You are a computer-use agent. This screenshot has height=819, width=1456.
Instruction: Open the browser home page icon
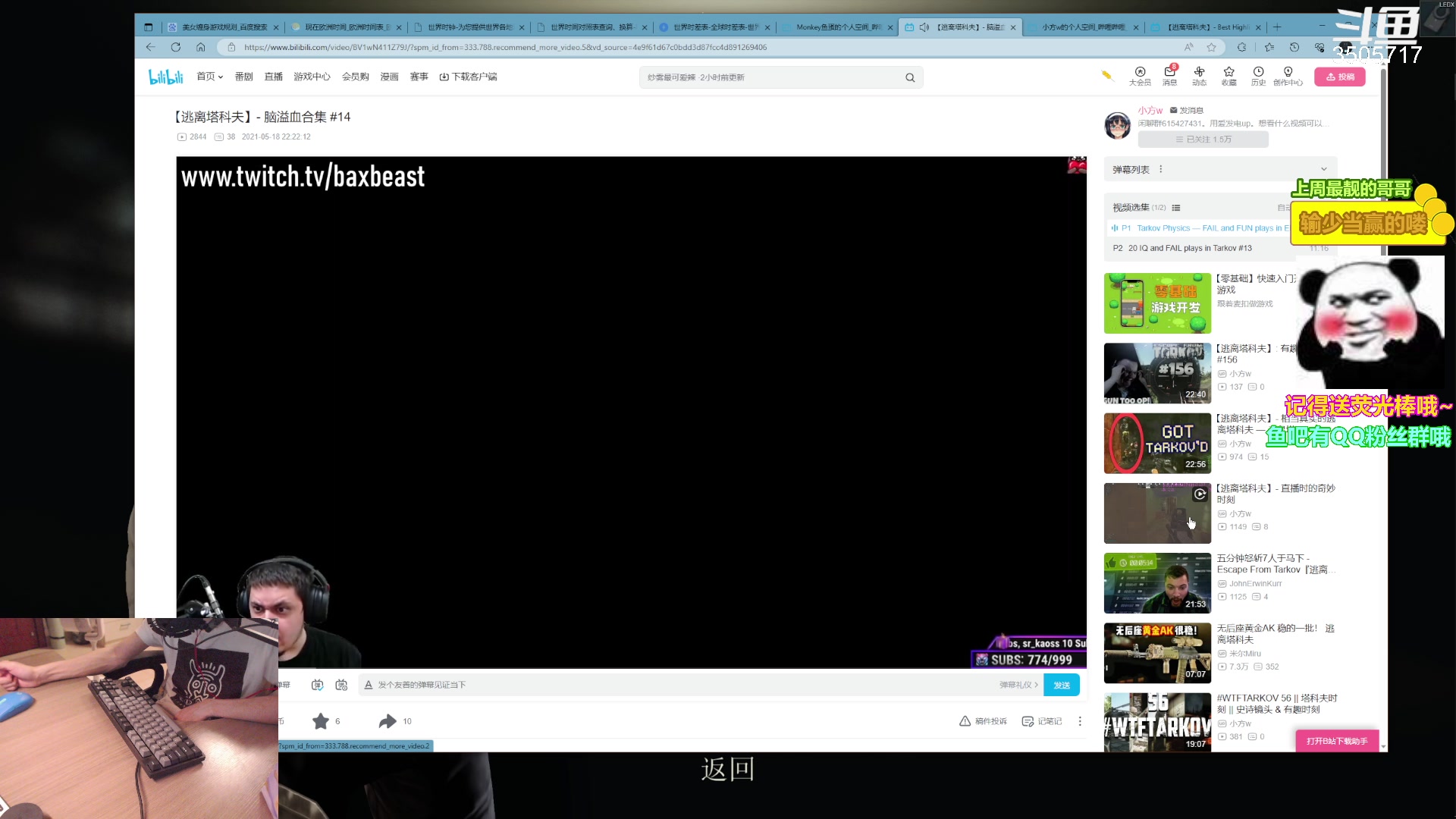pos(200,47)
